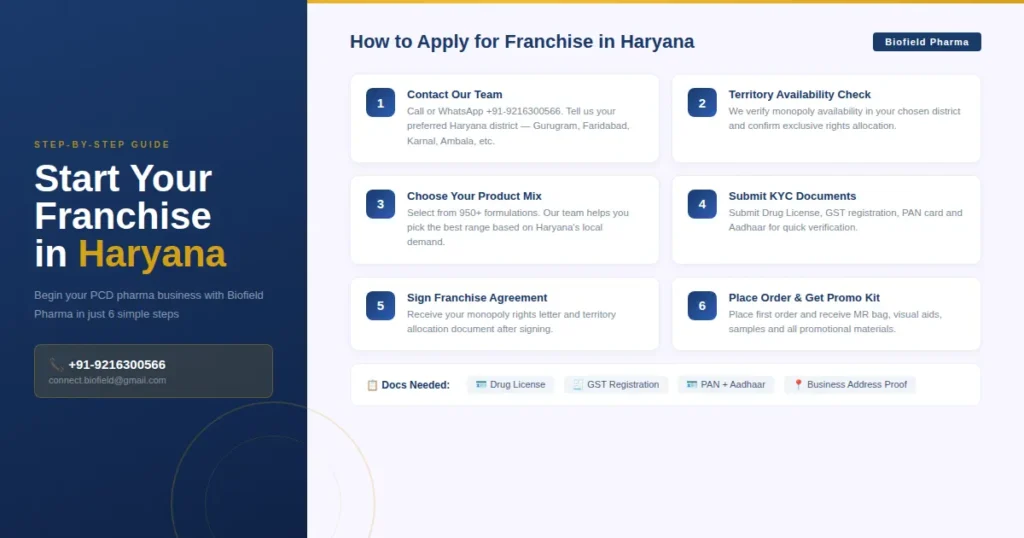This screenshot has width=1024, height=538.
Task: Click the step 1 number badge
Action: tap(380, 103)
